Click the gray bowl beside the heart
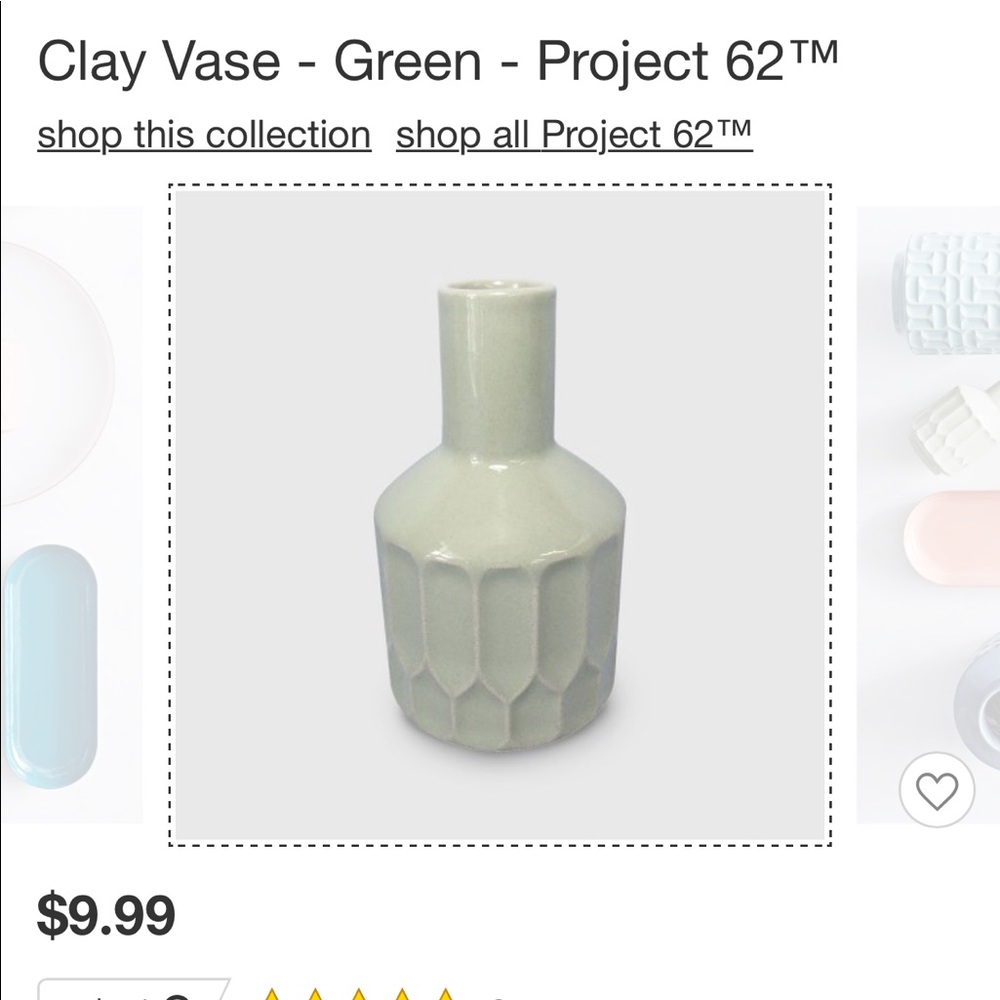1000x1000 pixels. click(x=978, y=690)
